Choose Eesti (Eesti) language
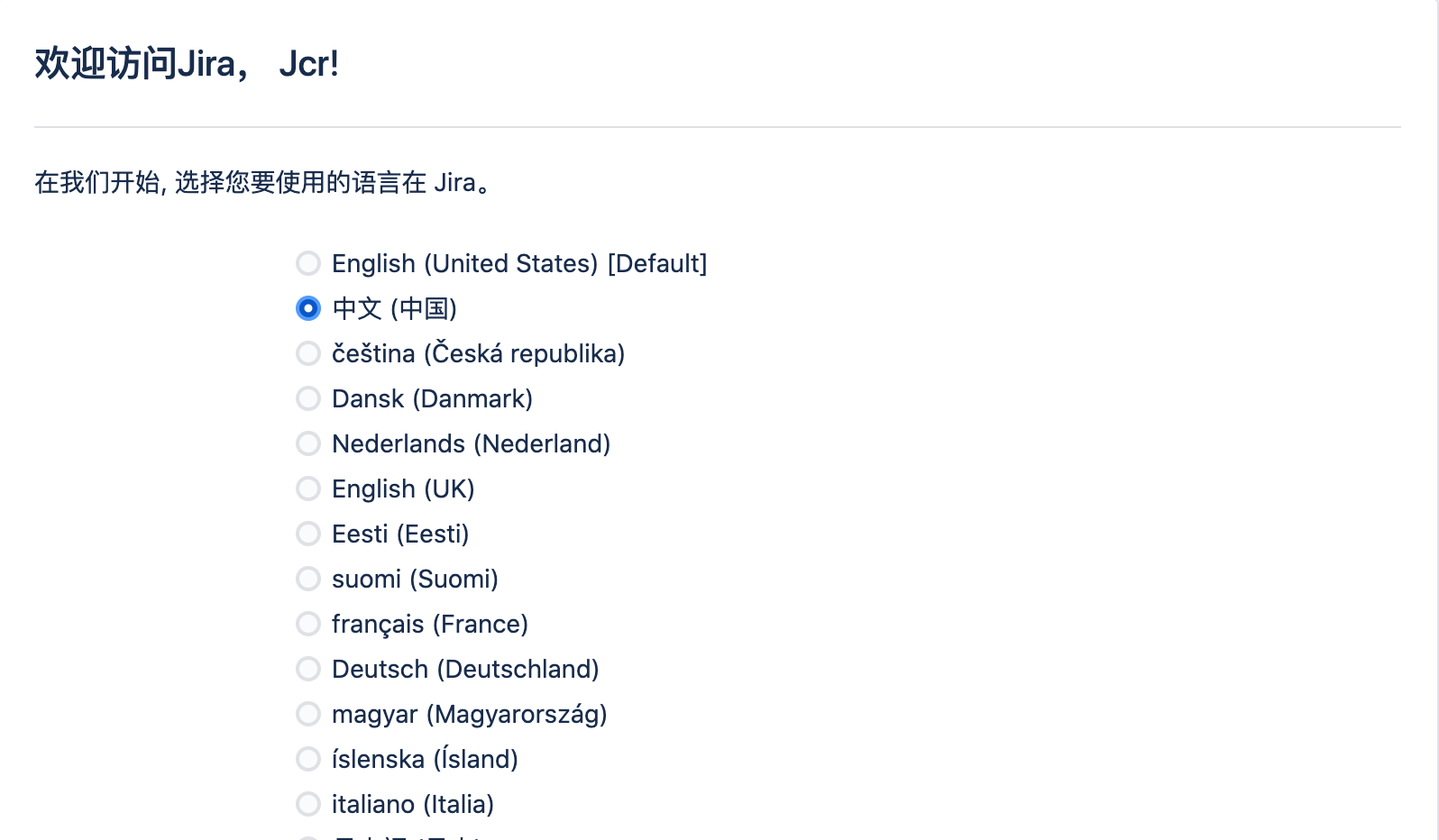This screenshot has height=840, width=1439. click(x=308, y=534)
